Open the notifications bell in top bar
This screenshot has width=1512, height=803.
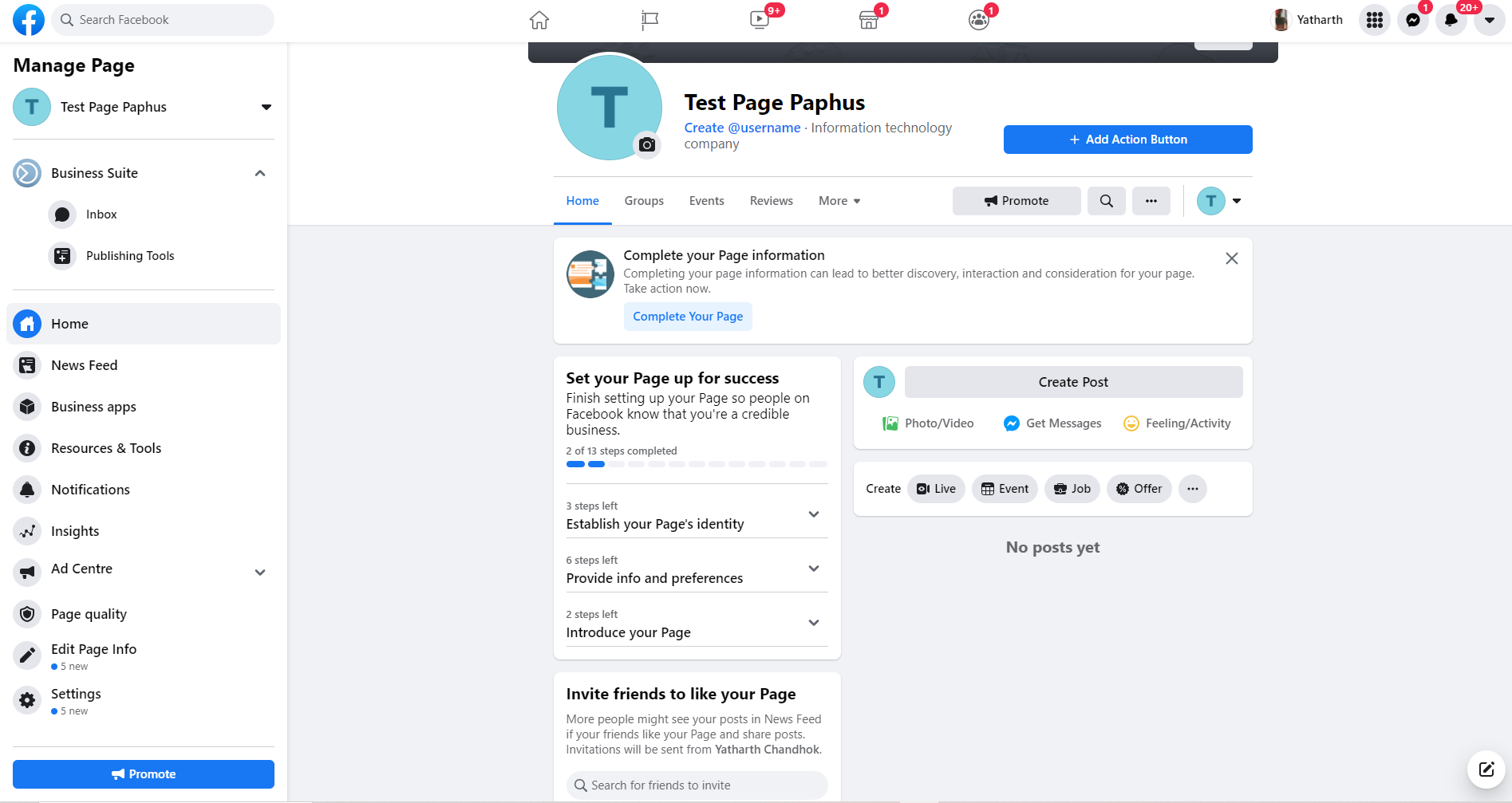1451,20
